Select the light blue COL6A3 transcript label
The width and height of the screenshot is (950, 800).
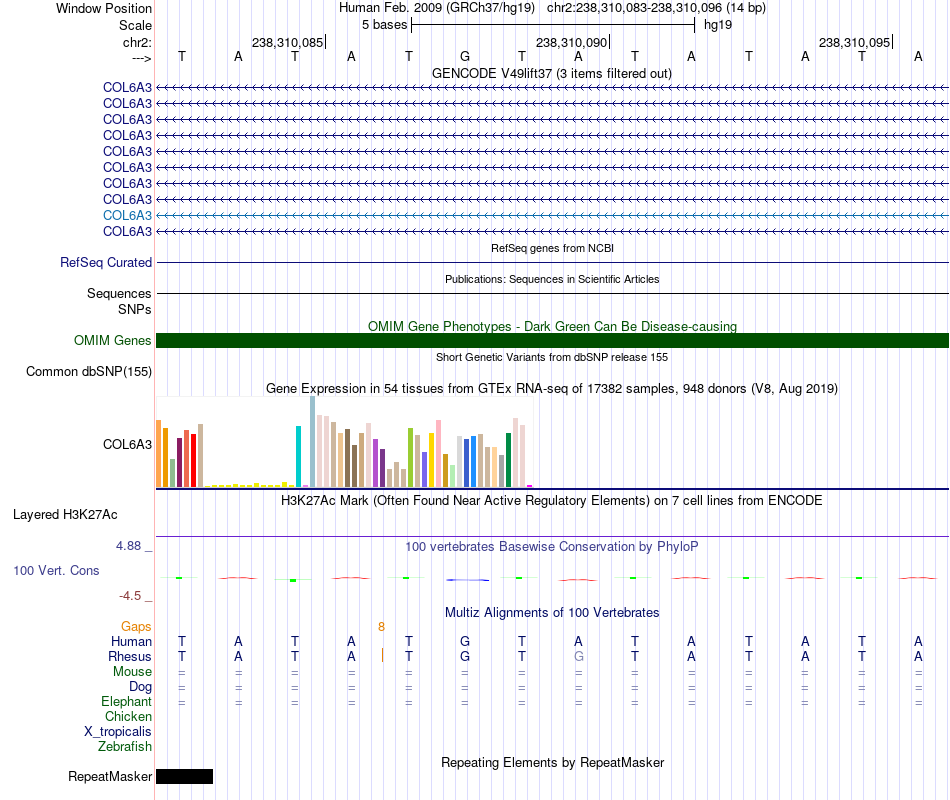coord(127,215)
